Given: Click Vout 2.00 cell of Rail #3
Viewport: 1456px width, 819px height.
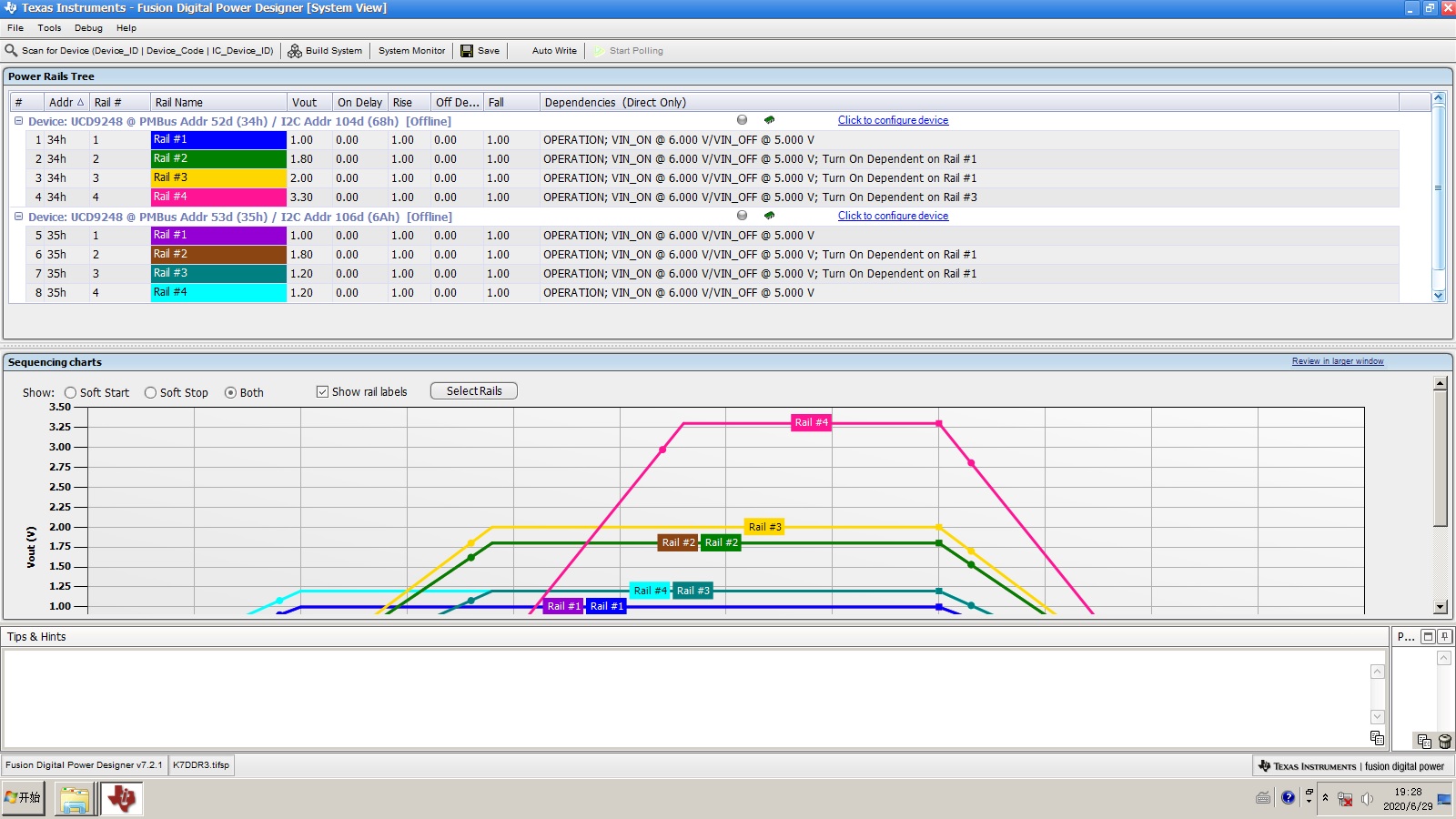Looking at the screenshot, I should point(309,178).
